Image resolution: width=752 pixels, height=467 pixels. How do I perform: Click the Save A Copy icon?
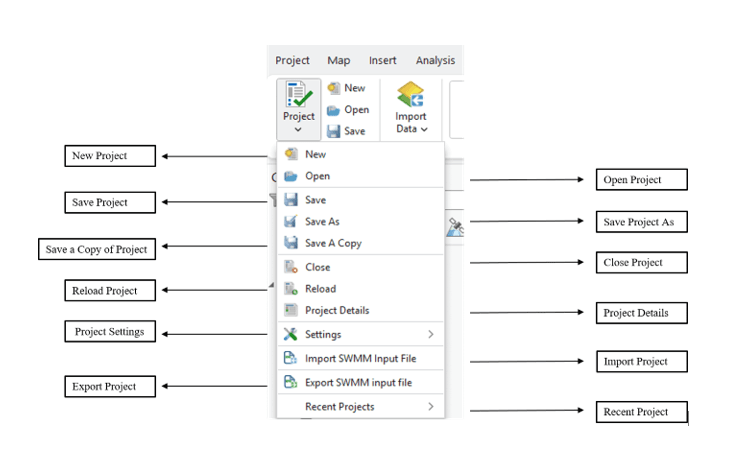[291, 243]
